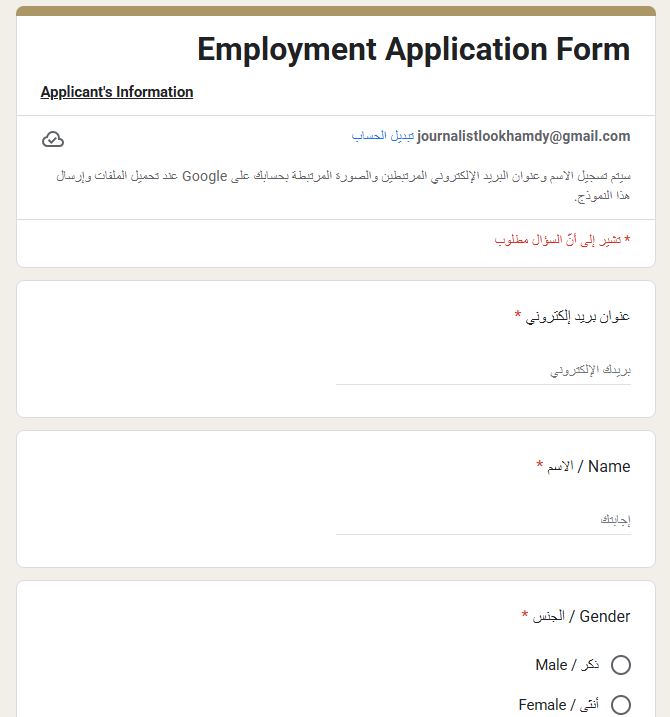Screen dimensions: 670x717
Task: Select the Female radio button
Action: [x=621, y=705]
